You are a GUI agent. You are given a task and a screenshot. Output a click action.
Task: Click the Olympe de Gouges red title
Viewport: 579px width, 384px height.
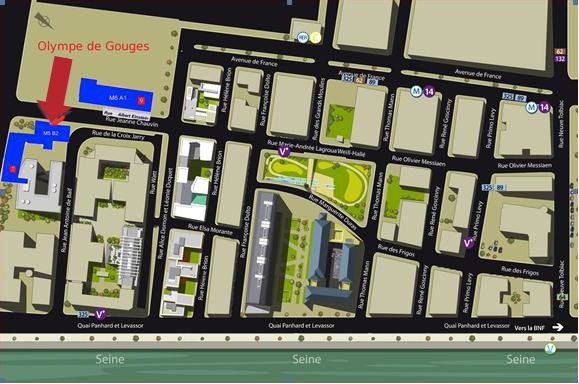click(93, 46)
